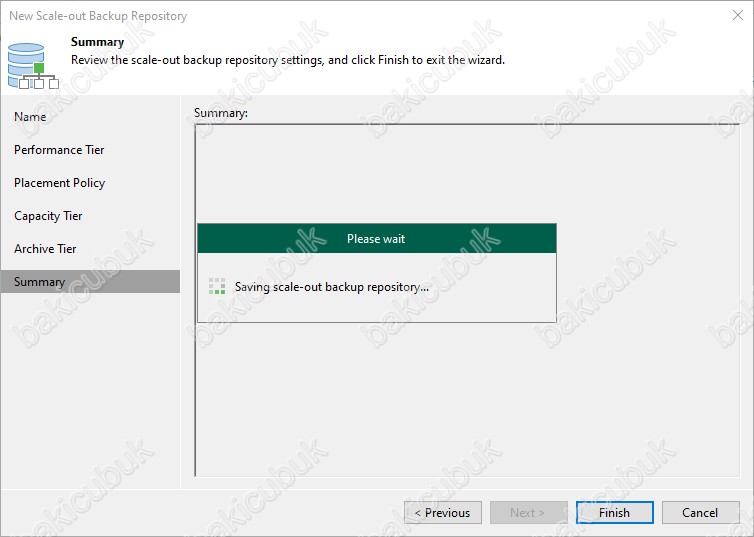Viewport: 754px width, 537px height.
Task: Cancel the repository wizard
Action: (x=701, y=512)
